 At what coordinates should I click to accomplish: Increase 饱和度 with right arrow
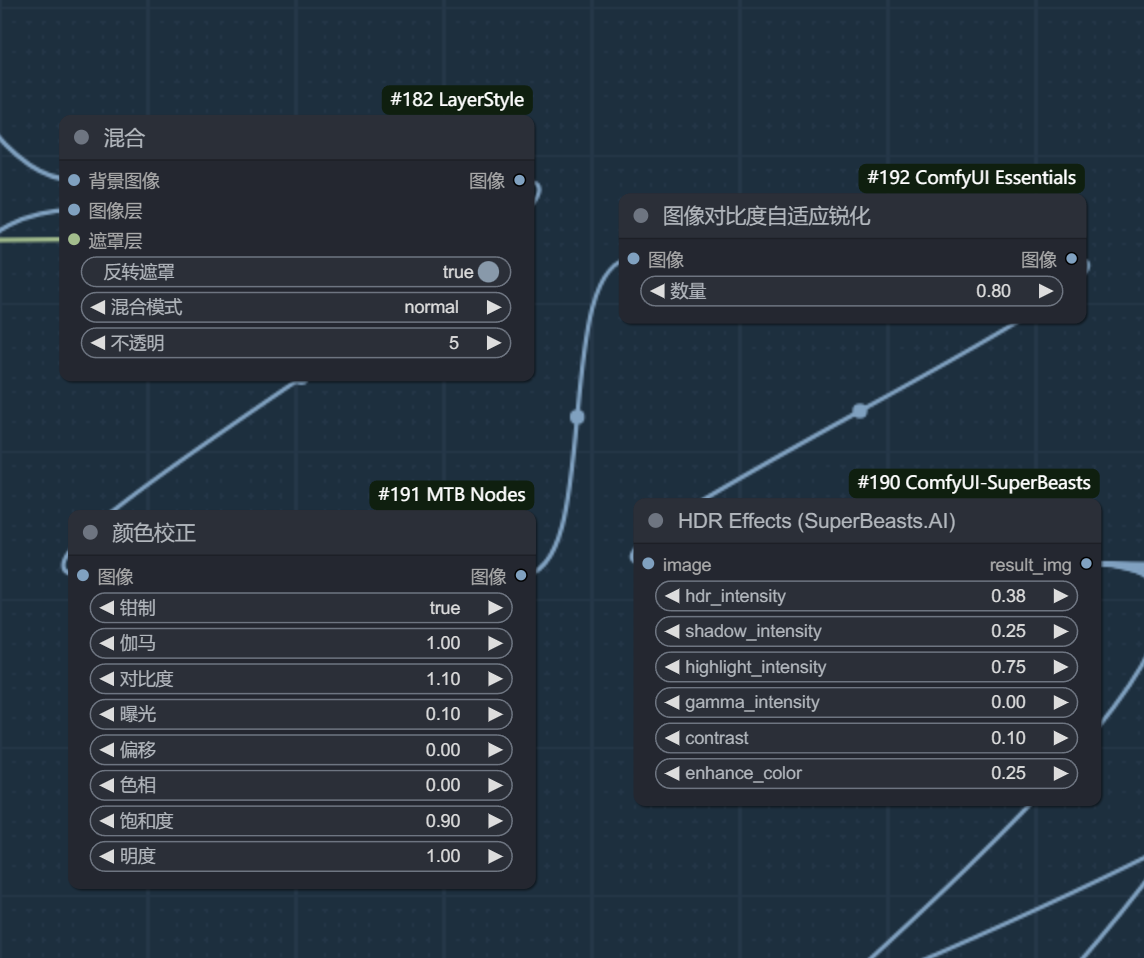click(495, 821)
